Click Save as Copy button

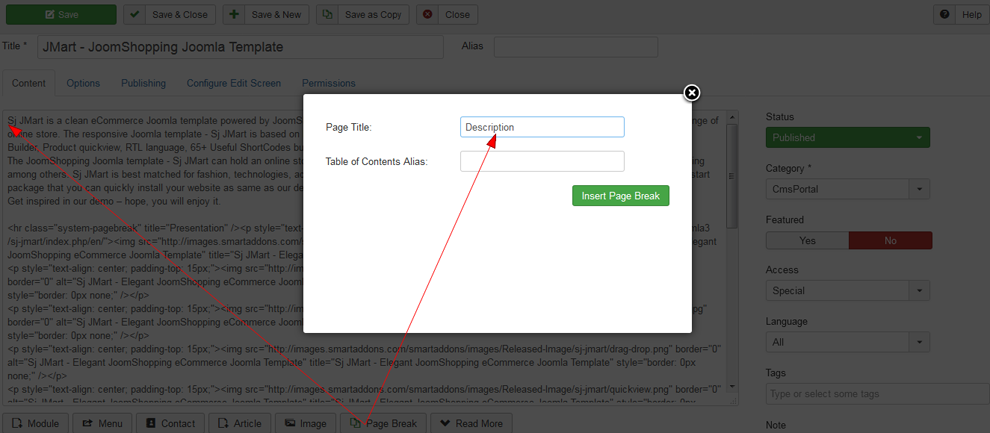pyautogui.click(x=360, y=15)
